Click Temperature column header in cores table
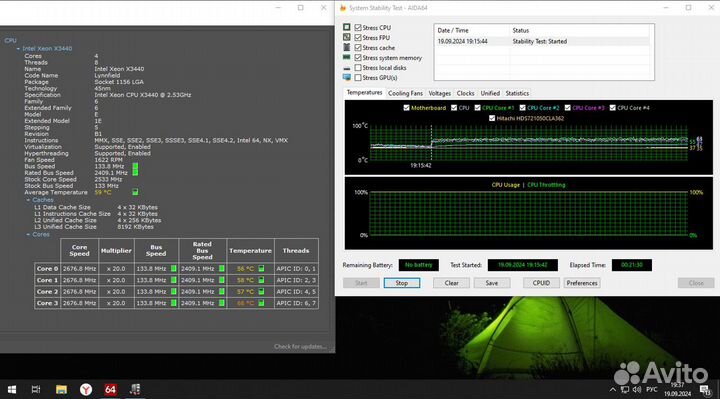Viewport: 720px width, 399px height. pyautogui.click(x=250, y=251)
